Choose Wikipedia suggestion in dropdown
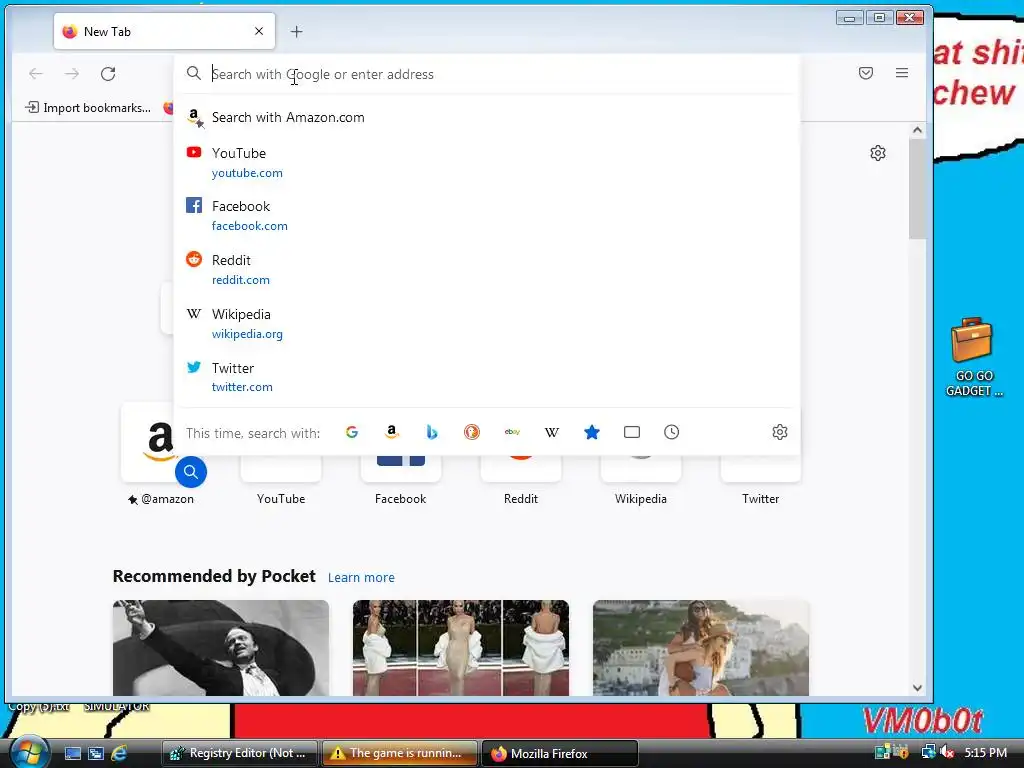 coord(487,323)
